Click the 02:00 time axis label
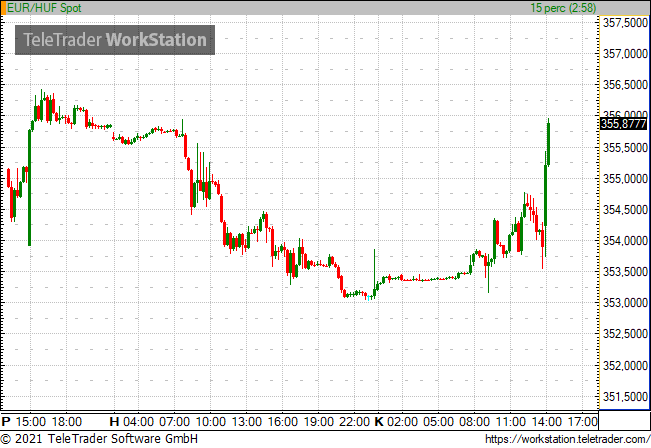651x448 pixels. click(403, 422)
